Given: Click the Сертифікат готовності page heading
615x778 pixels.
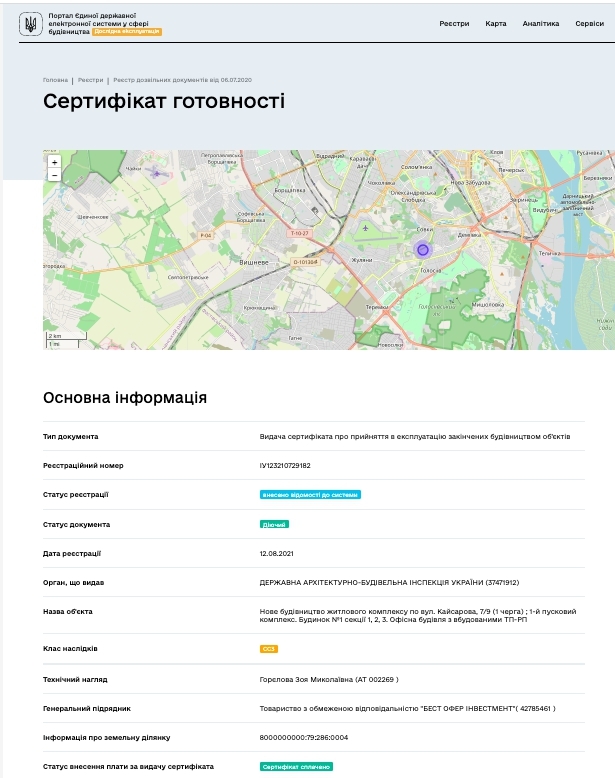Looking at the screenshot, I should click(x=164, y=101).
